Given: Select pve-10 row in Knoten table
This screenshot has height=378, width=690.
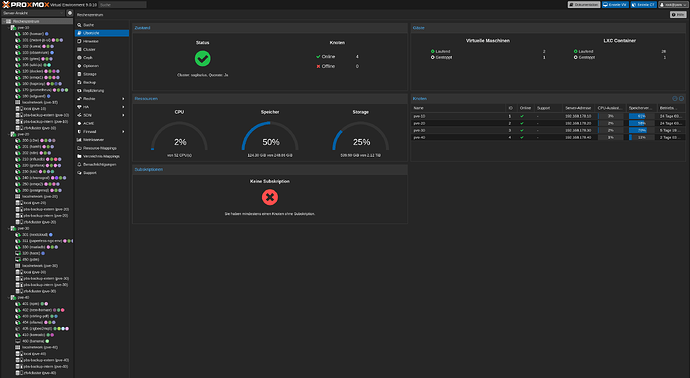Looking at the screenshot, I should 548,116.
